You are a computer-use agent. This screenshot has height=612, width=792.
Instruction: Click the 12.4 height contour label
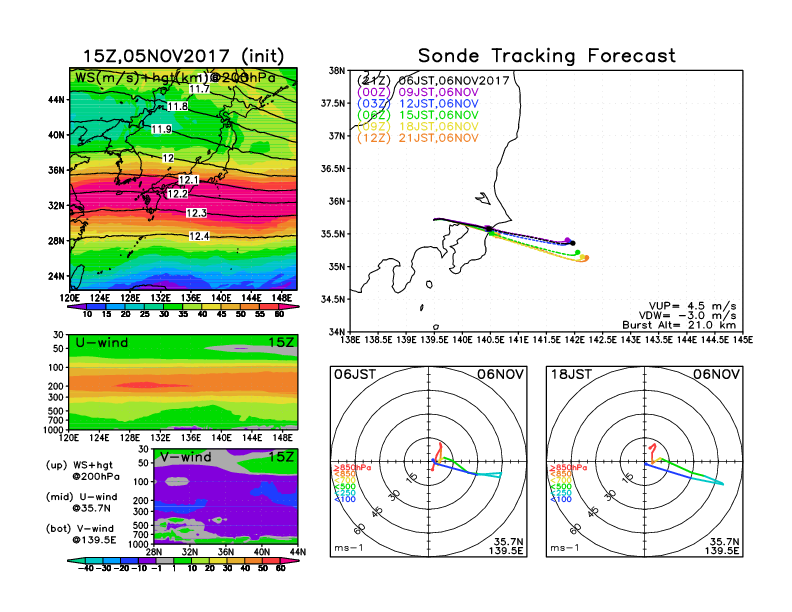click(199, 236)
